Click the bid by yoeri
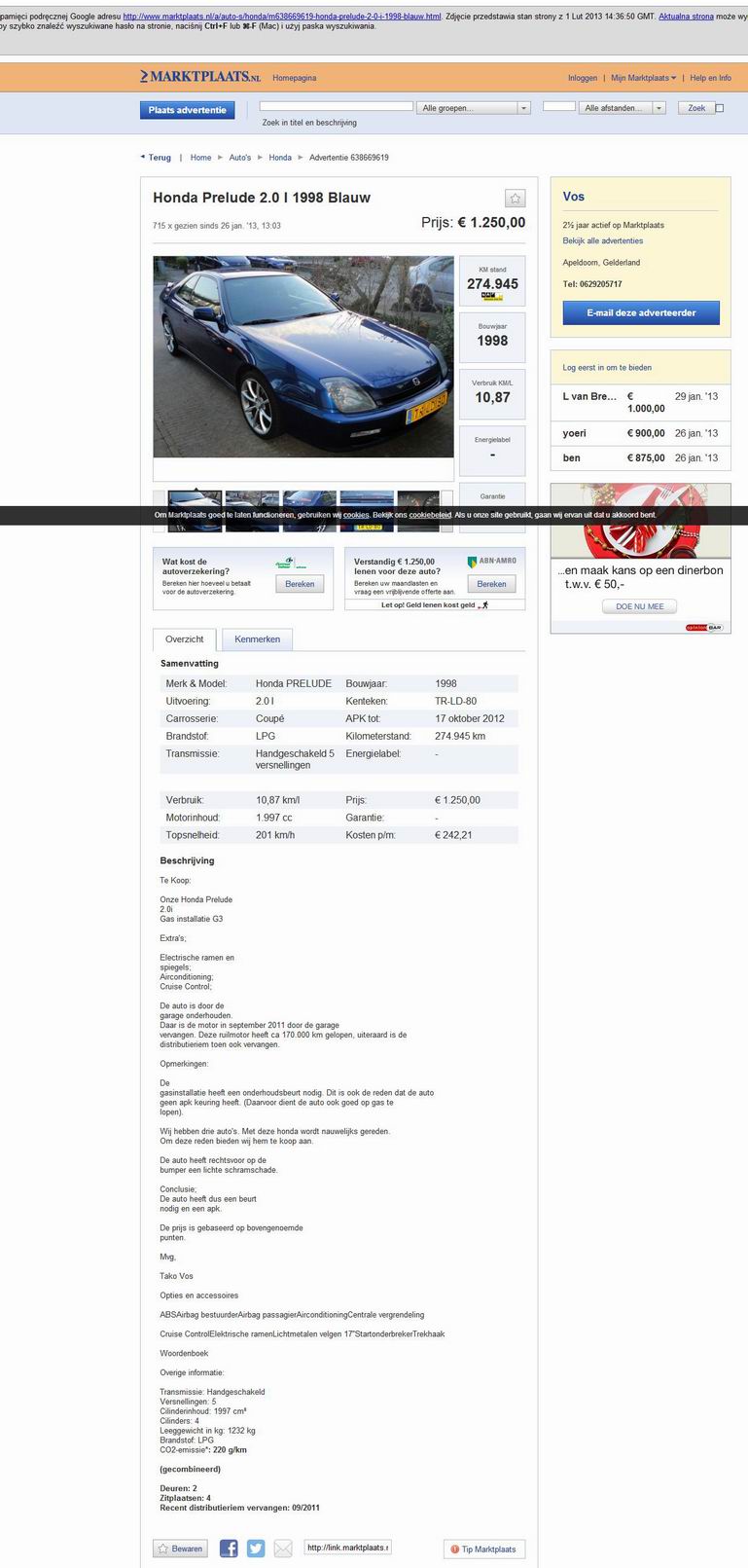748x1568 pixels. [640, 433]
